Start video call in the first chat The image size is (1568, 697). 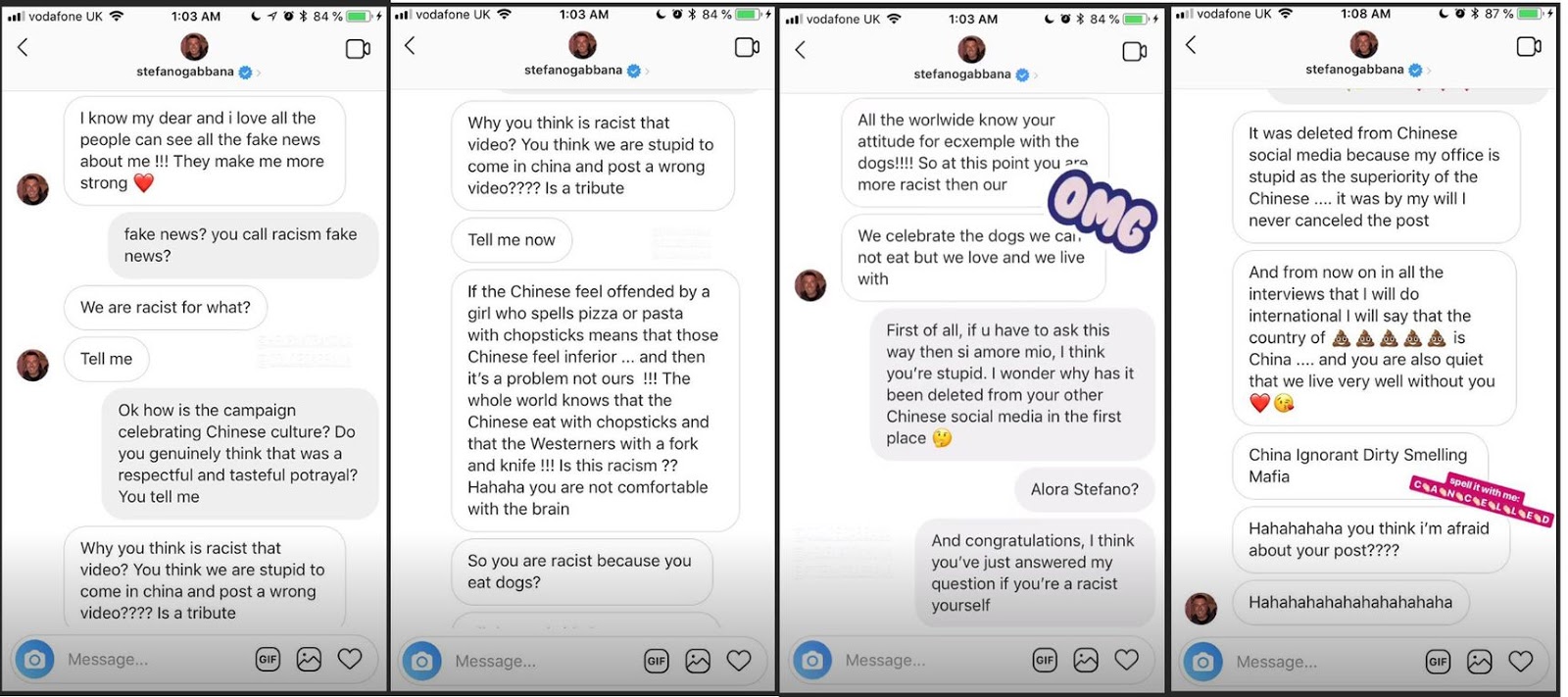coord(358,49)
